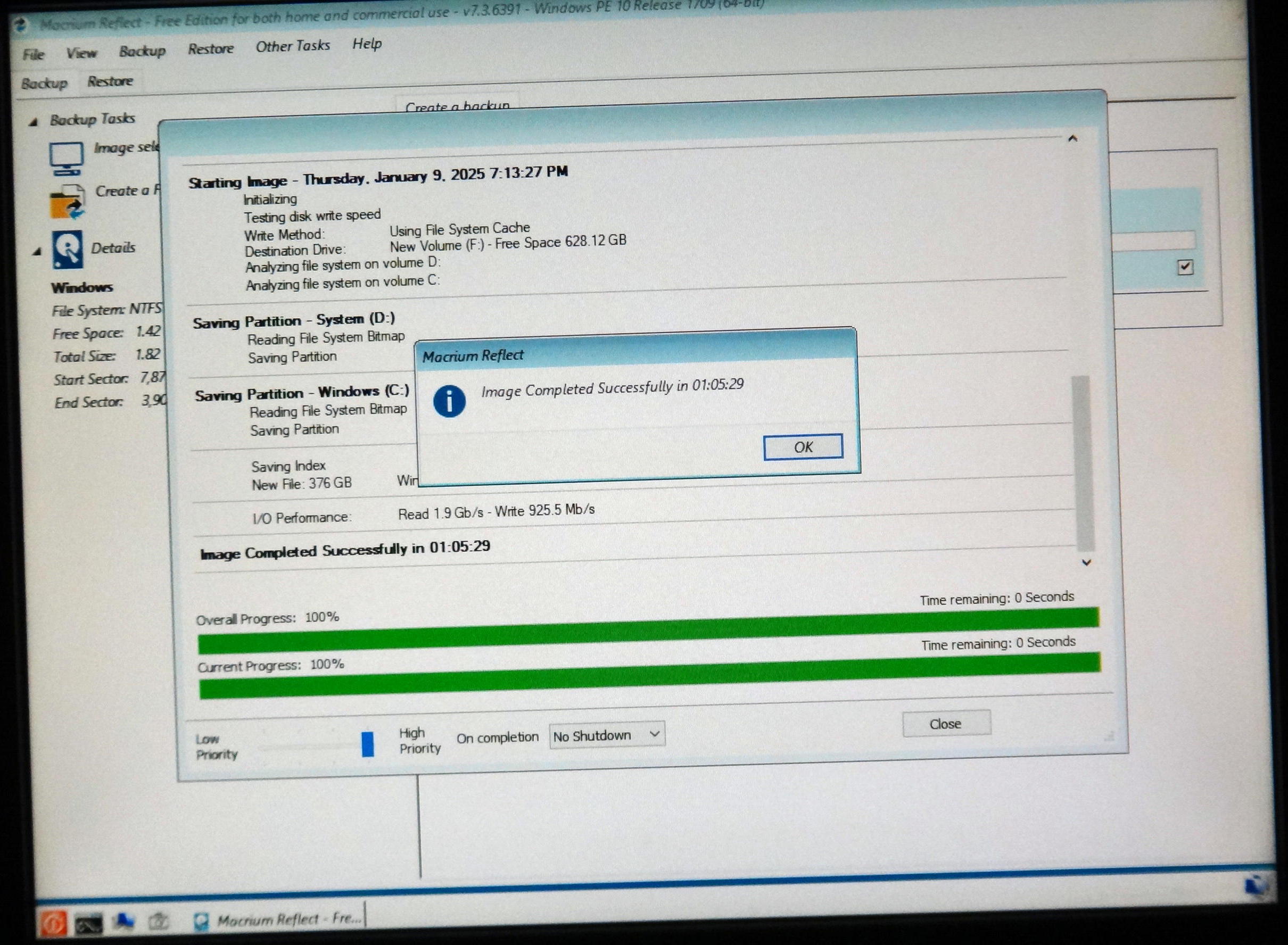
Task: Click the Macrium app icon in title bar
Action: pos(21,25)
